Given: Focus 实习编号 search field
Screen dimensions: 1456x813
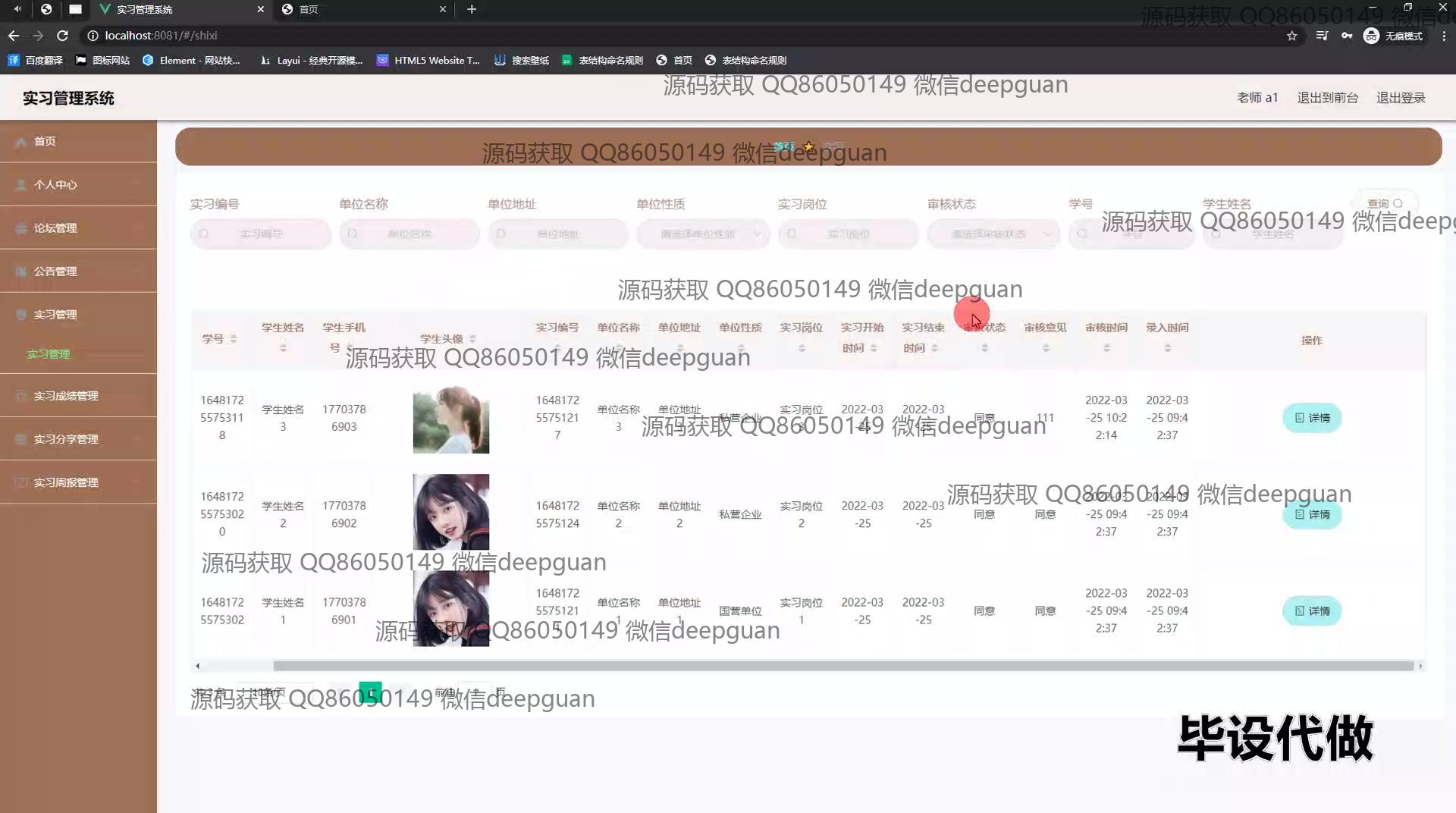Looking at the screenshot, I should click(x=261, y=234).
